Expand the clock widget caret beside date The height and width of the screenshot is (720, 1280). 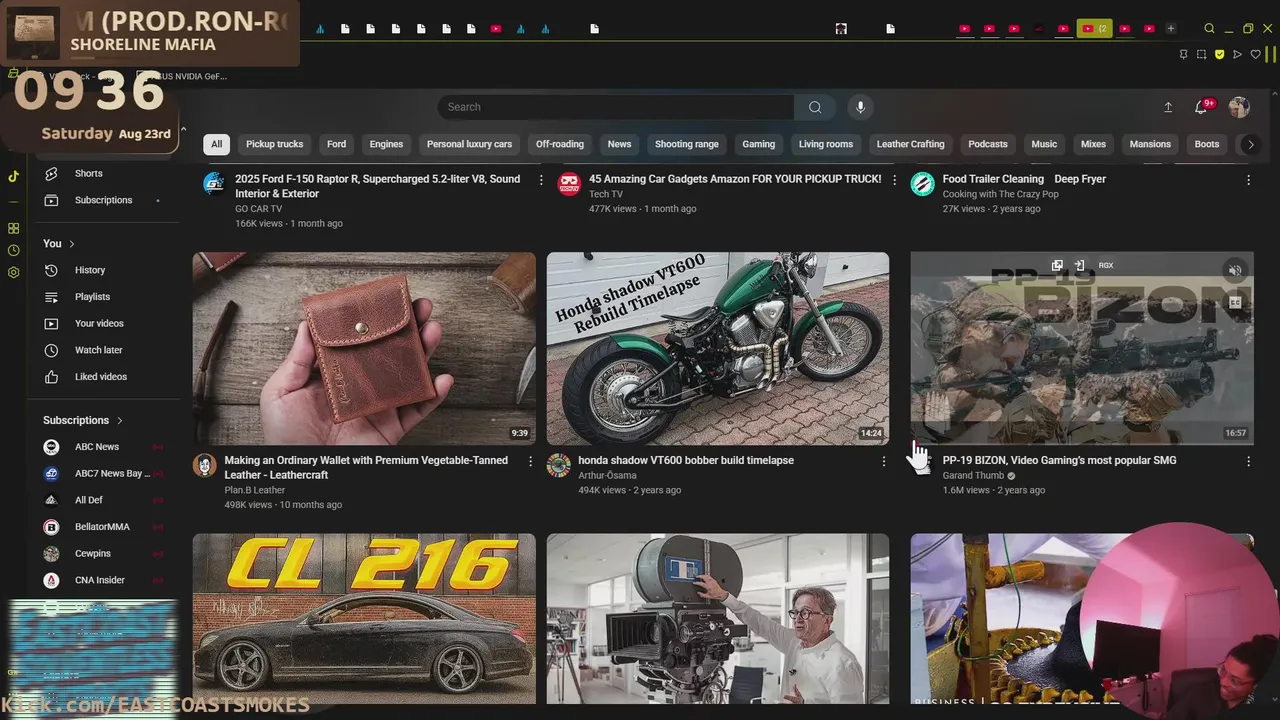182,130
